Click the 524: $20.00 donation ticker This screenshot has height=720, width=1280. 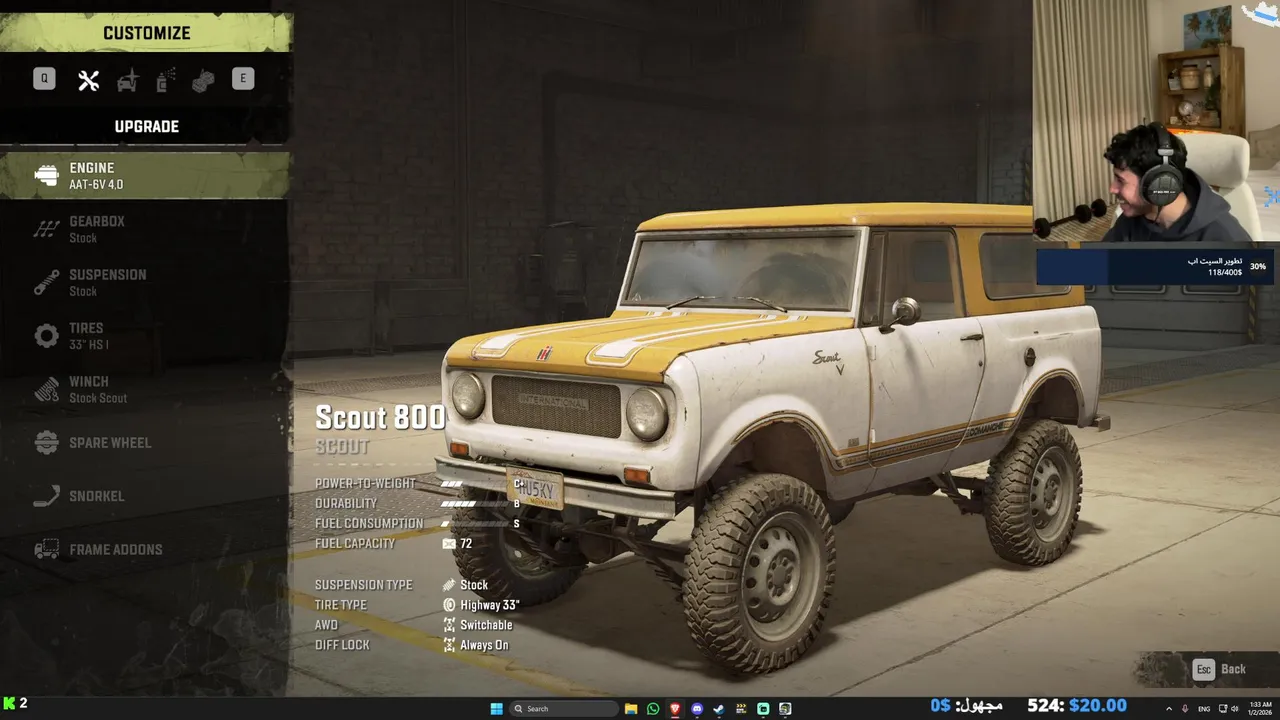pos(1077,706)
